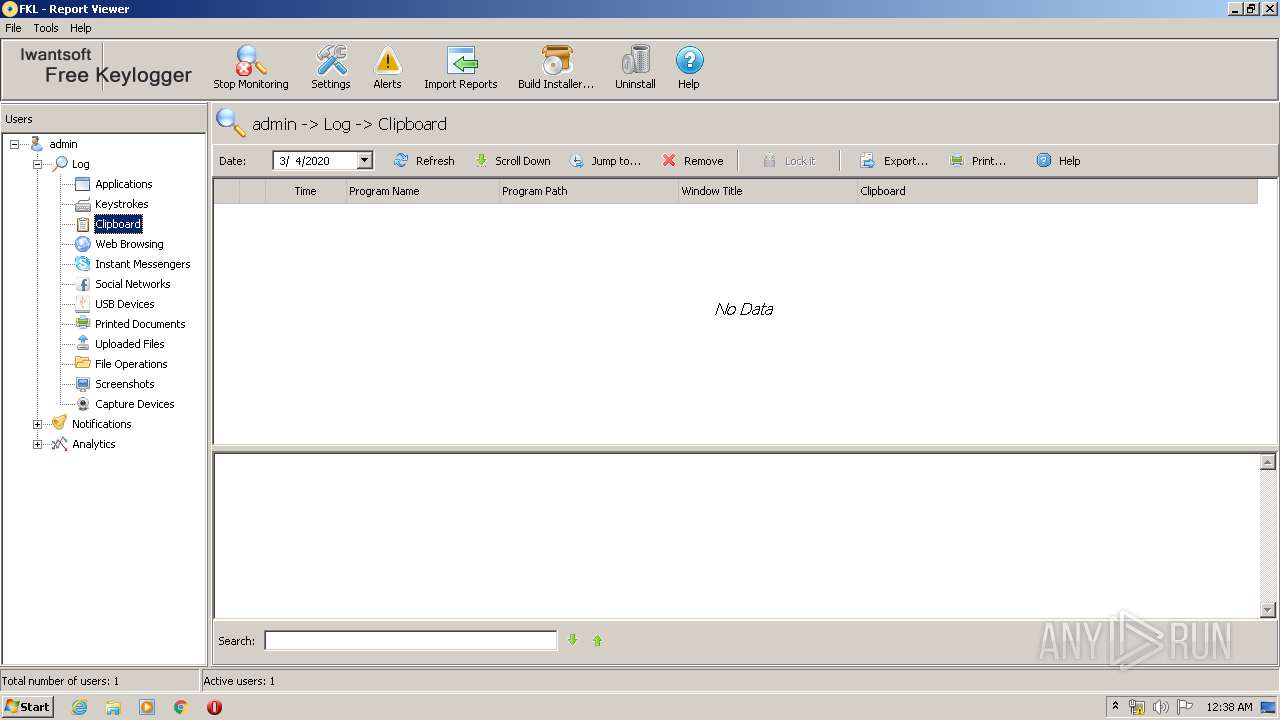Click the Search input field
Viewport: 1280px width, 720px height.
[x=410, y=641]
